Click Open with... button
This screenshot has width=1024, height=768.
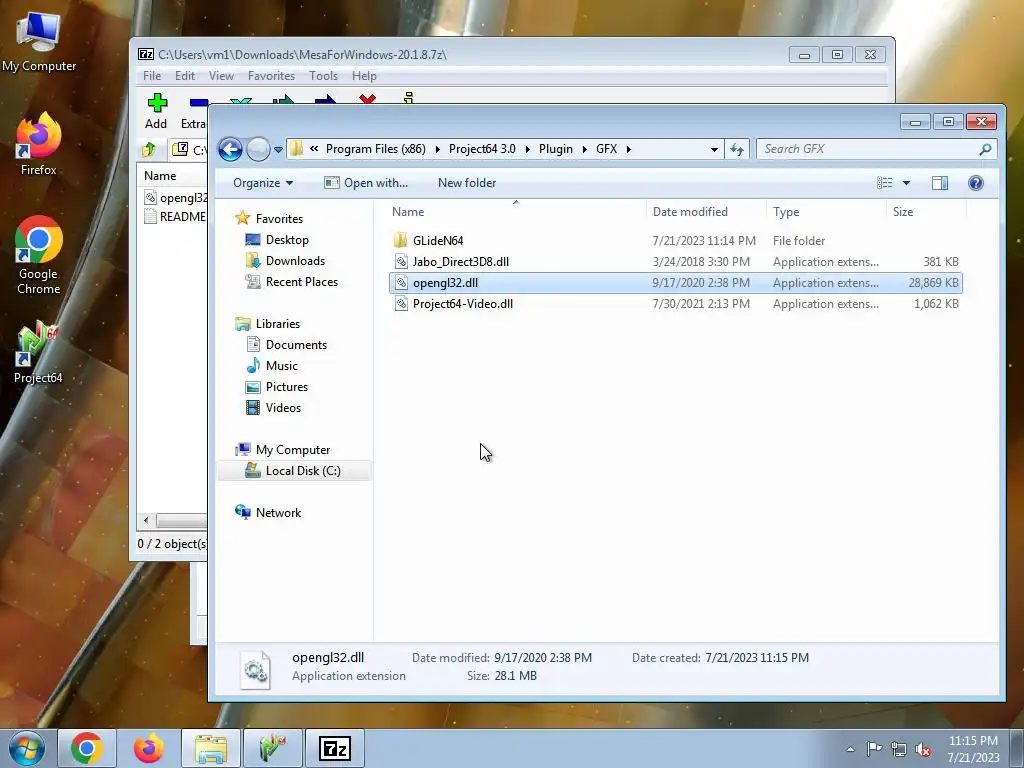pos(366,183)
